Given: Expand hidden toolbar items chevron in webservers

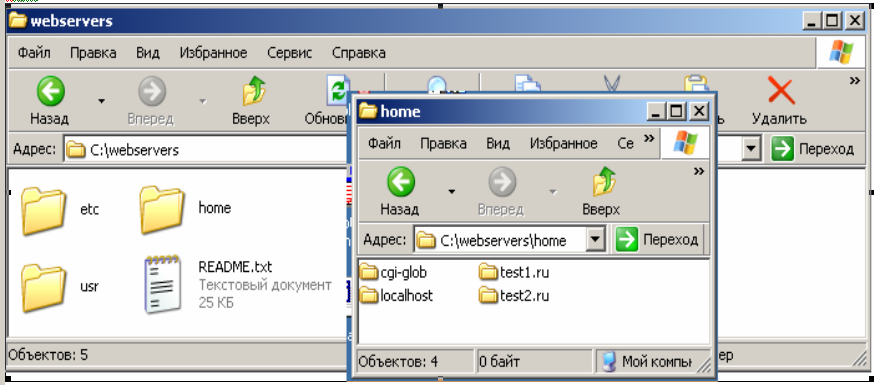Looking at the screenshot, I should click(x=854, y=81).
